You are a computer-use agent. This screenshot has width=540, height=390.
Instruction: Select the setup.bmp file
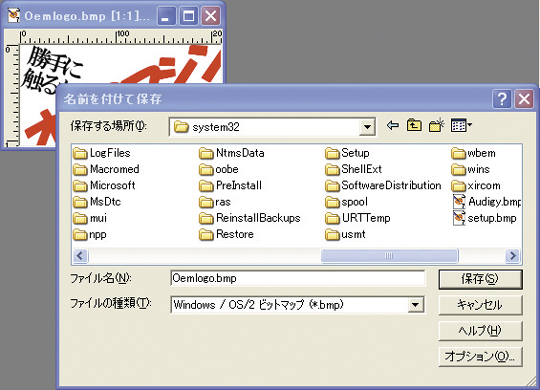point(485,218)
